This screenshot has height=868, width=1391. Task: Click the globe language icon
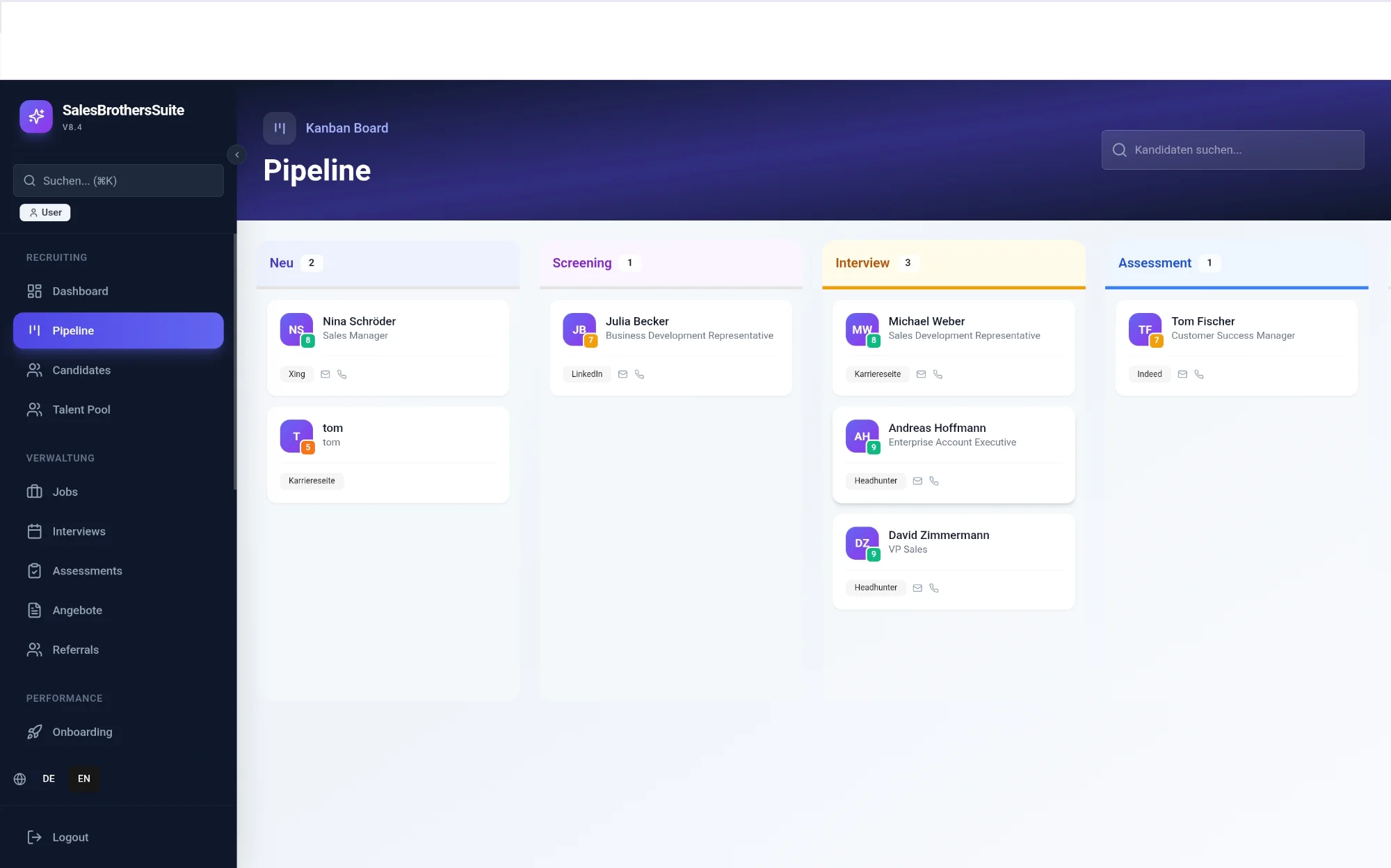click(20, 779)
